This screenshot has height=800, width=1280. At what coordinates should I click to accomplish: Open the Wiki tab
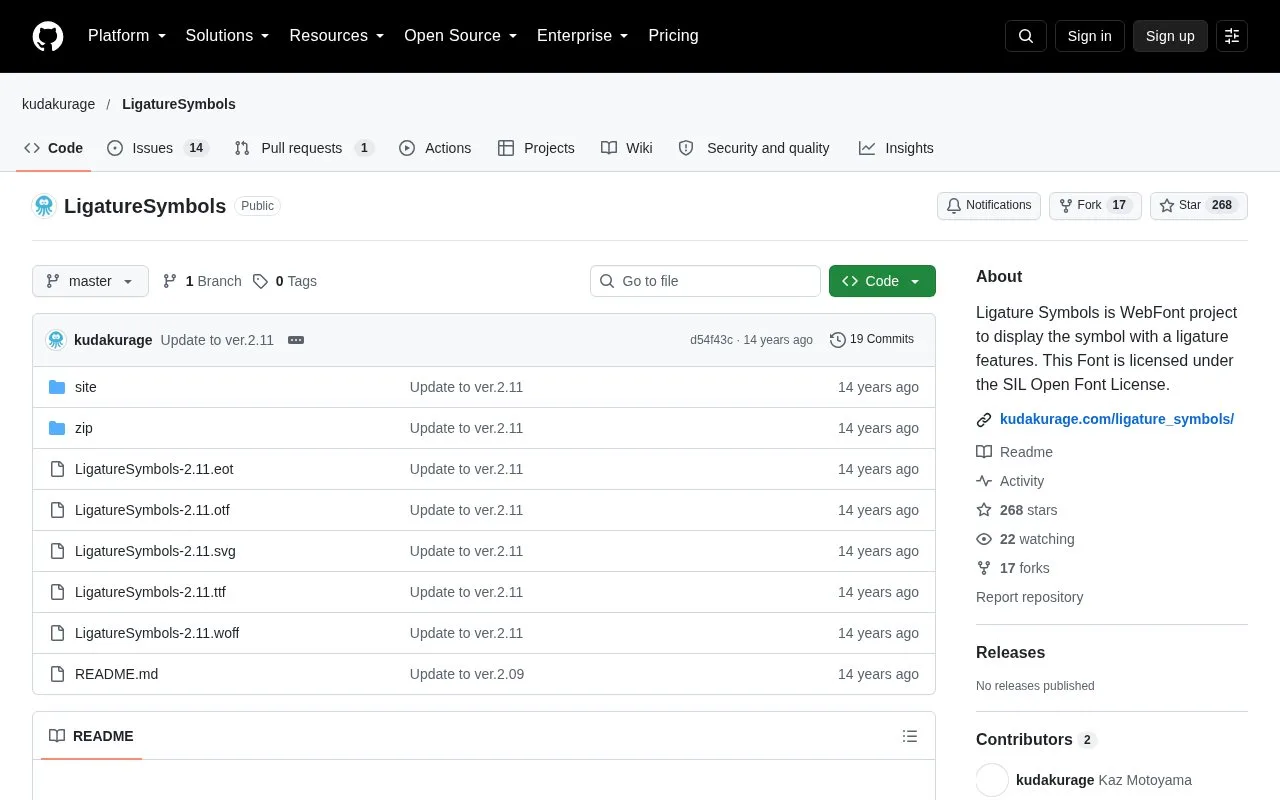(627, 148)
